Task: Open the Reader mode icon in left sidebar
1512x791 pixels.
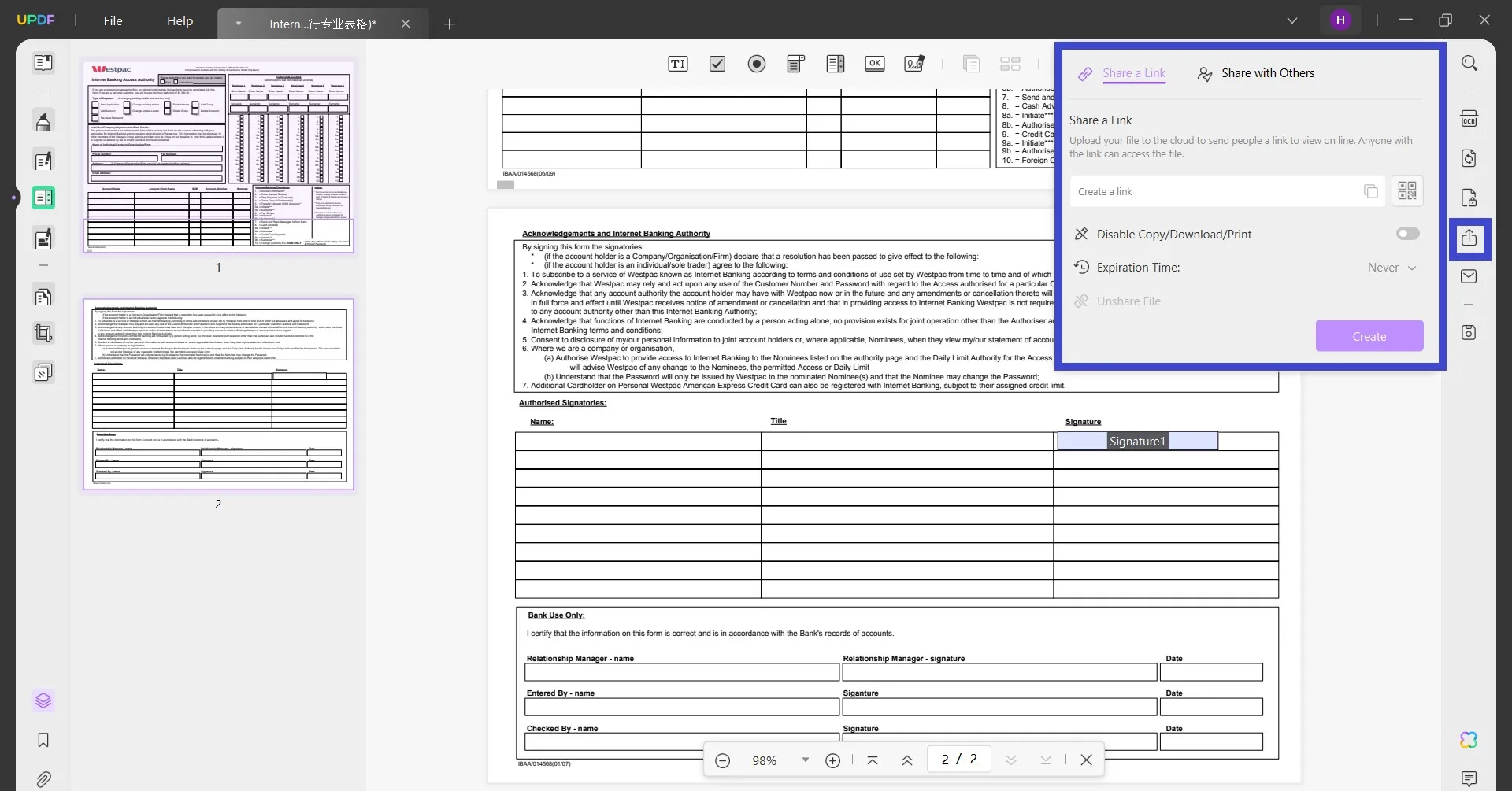Action: click(43, 63)
